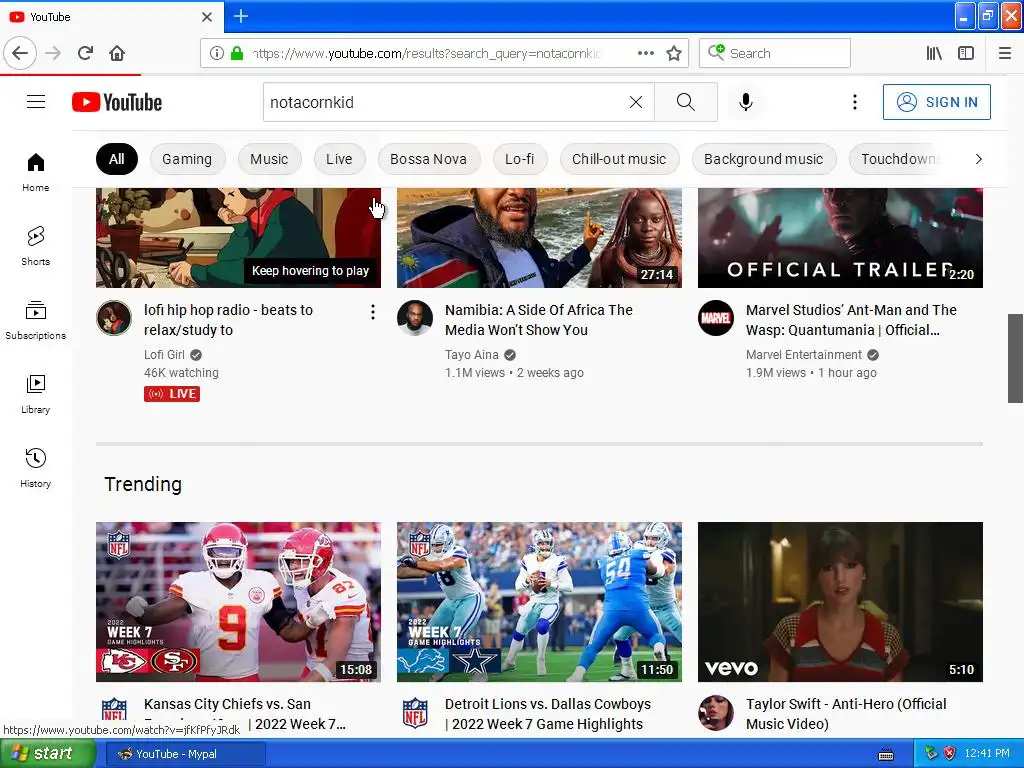The image size is (1024, 768).
Task: Select the Music filter chip
Action: tap(269, 159)
